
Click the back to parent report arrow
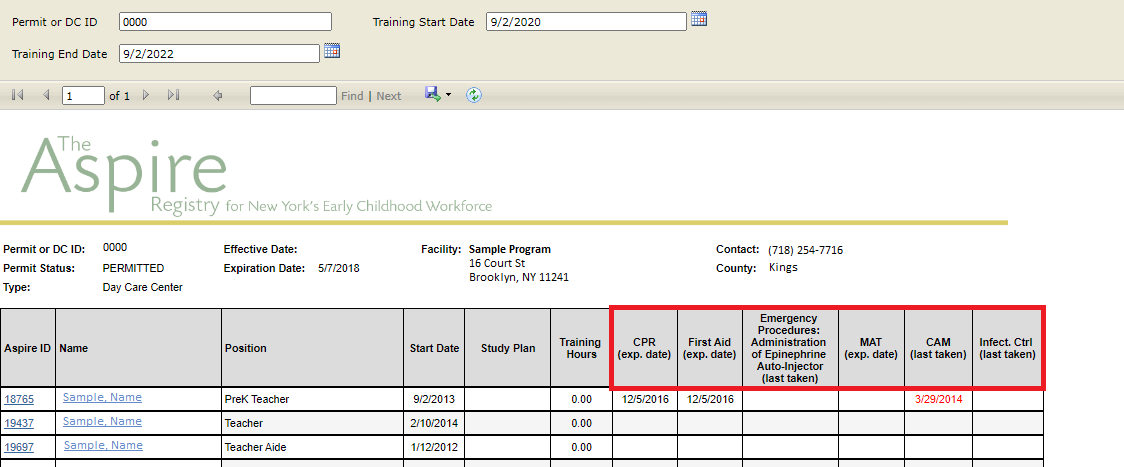click(218, 96)
